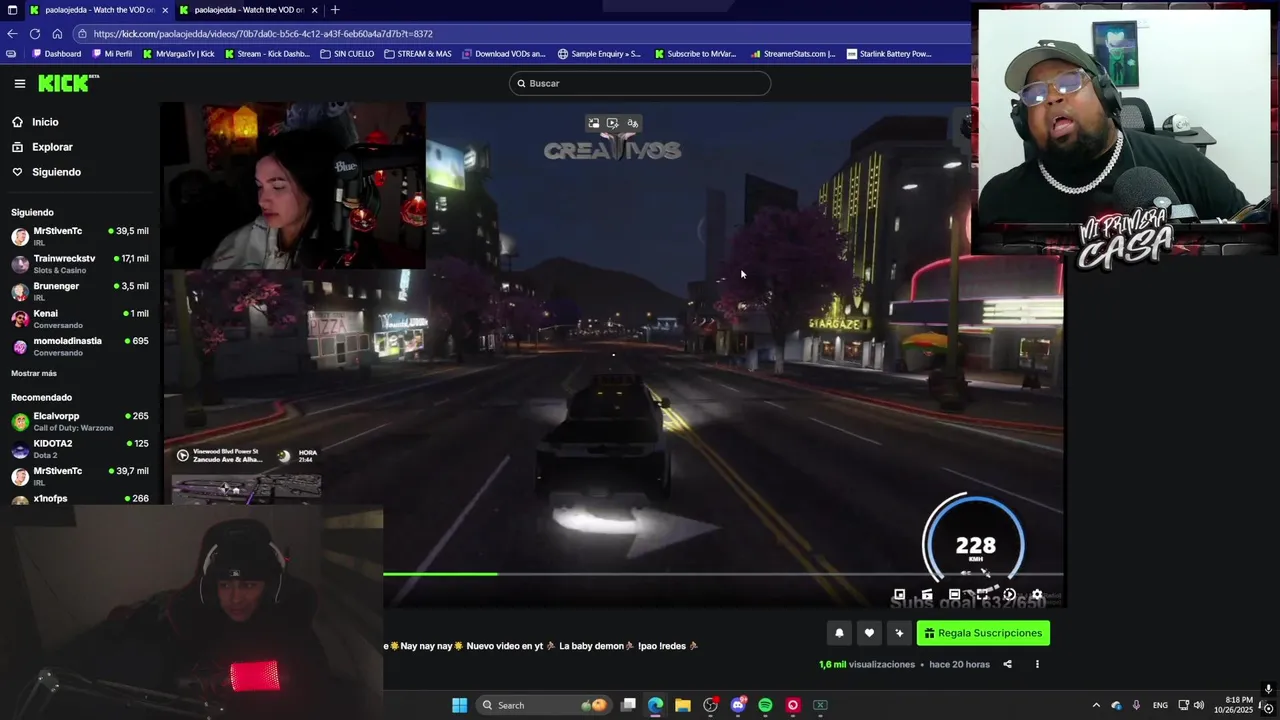
Task: Open the momoladinastia channel
Action: [80, 346]
